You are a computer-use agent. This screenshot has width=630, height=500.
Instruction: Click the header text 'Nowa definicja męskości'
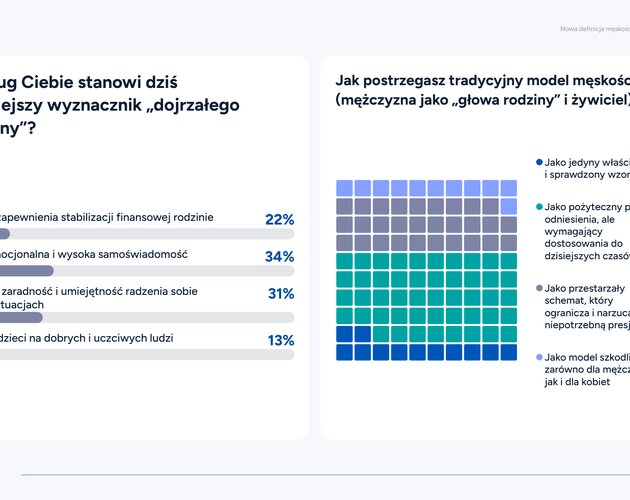595,29
